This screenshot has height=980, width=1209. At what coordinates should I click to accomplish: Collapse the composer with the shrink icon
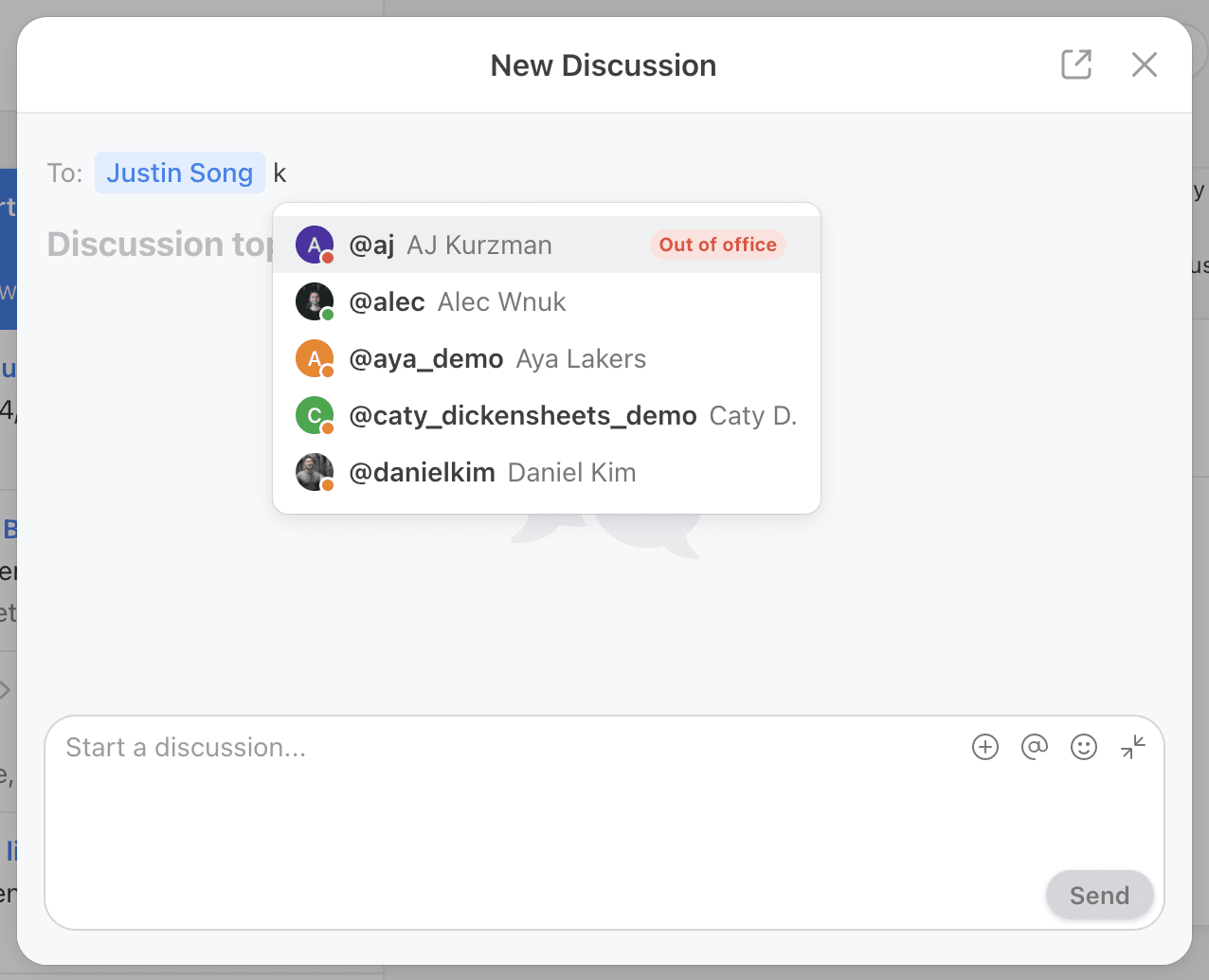click(1133, 747)
